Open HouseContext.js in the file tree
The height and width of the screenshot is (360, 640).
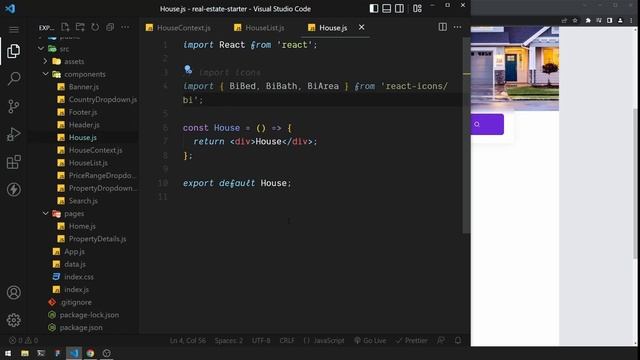95,150
